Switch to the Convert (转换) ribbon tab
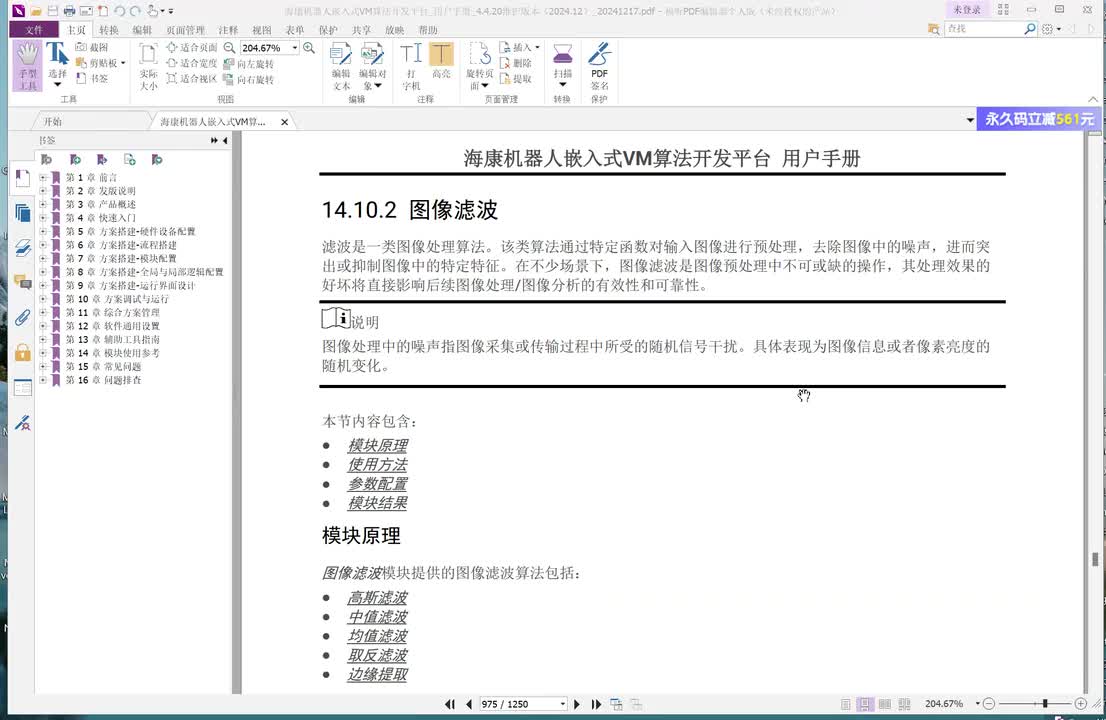 (x=109, y=30)
